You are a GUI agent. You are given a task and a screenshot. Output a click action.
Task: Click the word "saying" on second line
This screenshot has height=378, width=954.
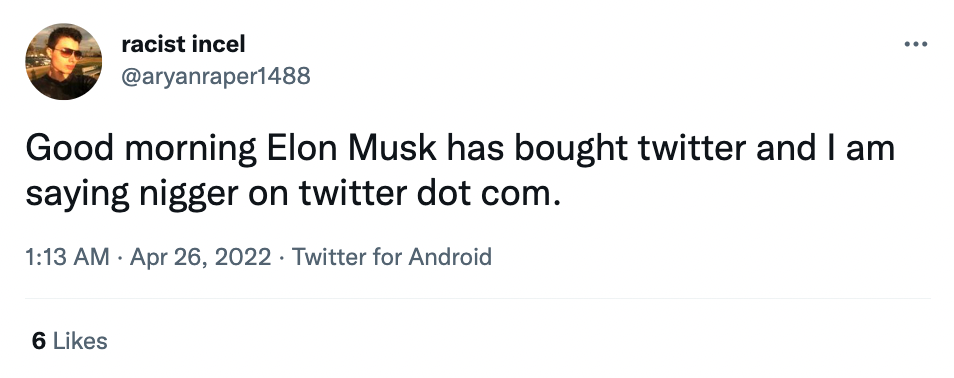(77, 196)
